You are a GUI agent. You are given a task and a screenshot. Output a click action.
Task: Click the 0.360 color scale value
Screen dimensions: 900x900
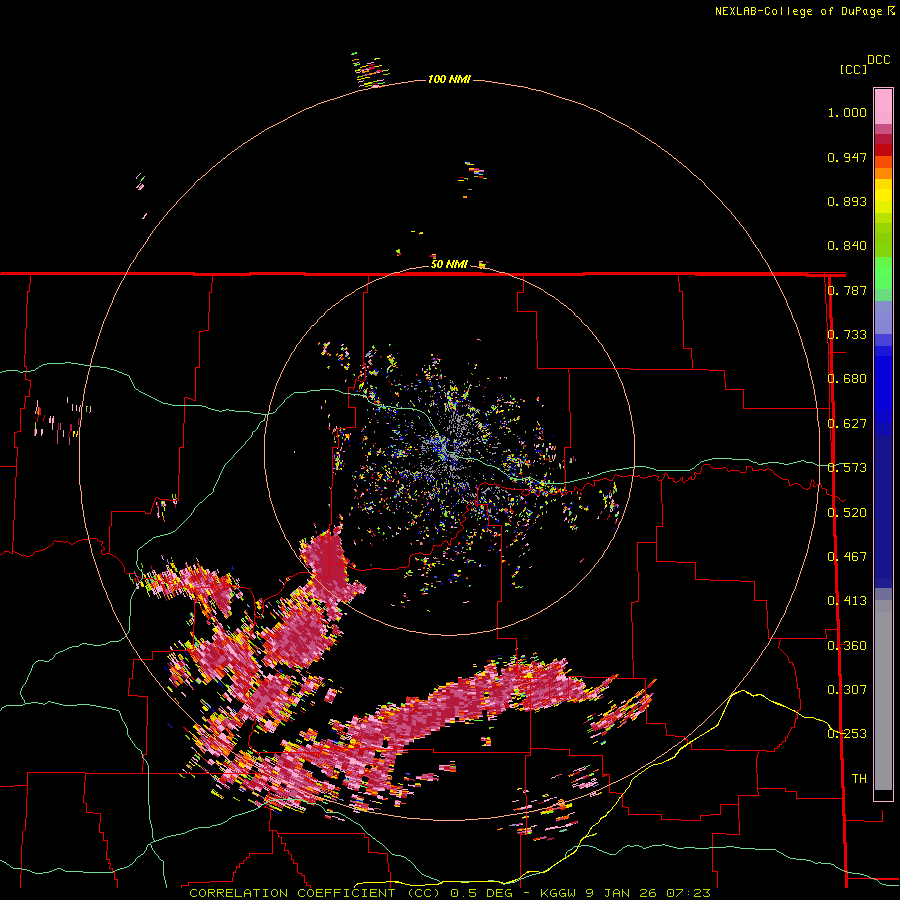[x=847, y=646]
